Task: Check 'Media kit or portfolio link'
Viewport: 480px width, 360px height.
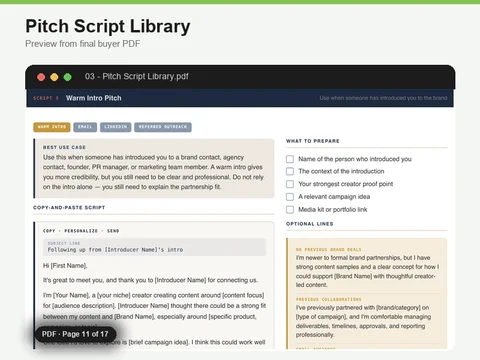Action: pos(290,210)
